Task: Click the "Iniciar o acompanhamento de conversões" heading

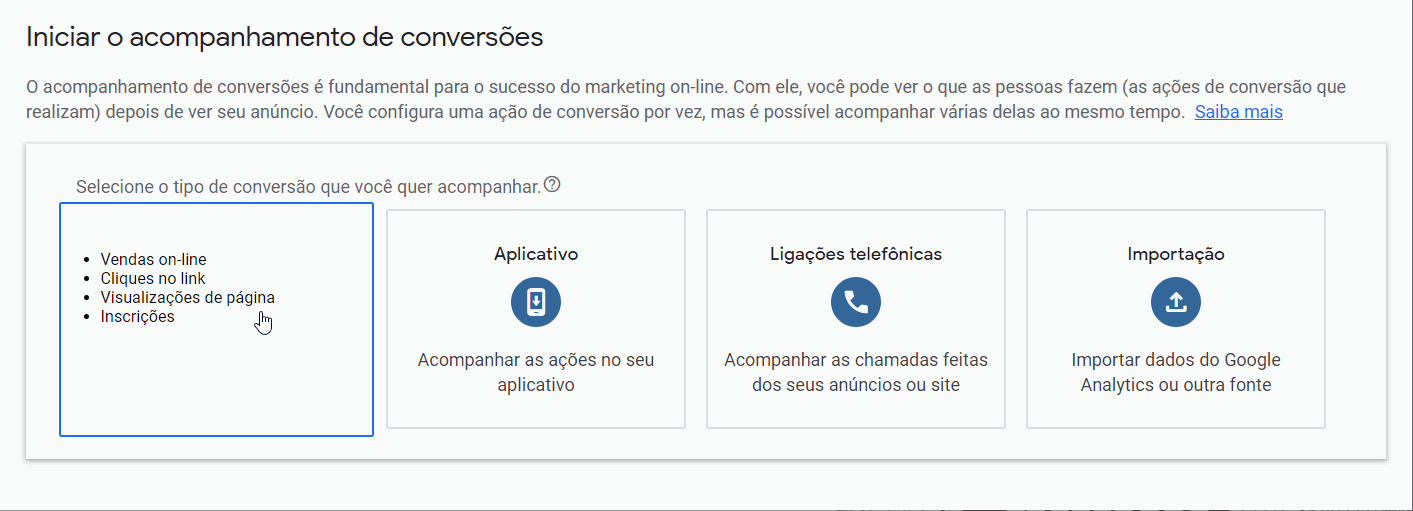Action: click(x=284, y=37)
